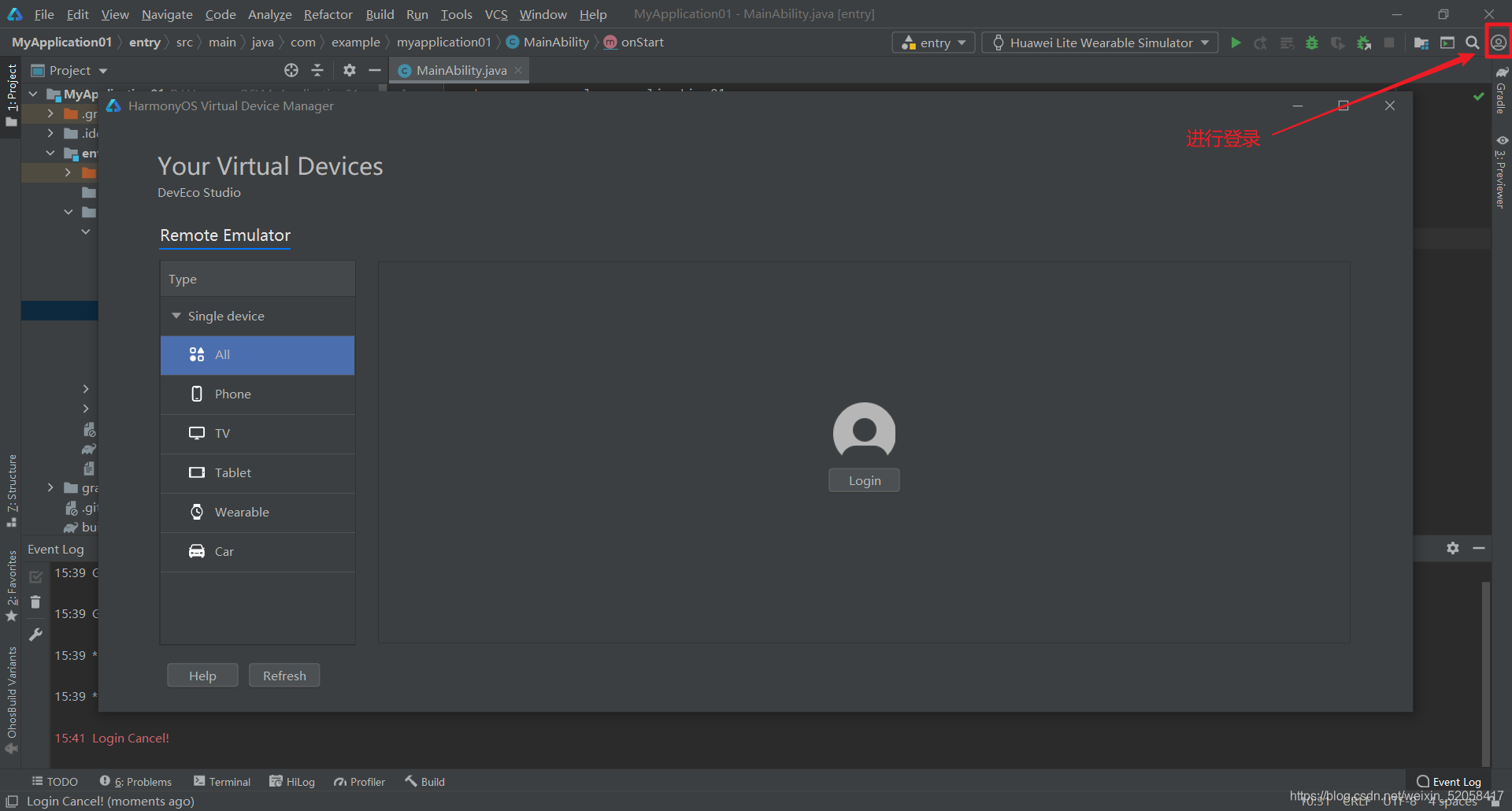The height and width of the screenshot is (811, 1512).
Task: Expand the gradle folder near bottom of tree
Action: tap(50, 487)
